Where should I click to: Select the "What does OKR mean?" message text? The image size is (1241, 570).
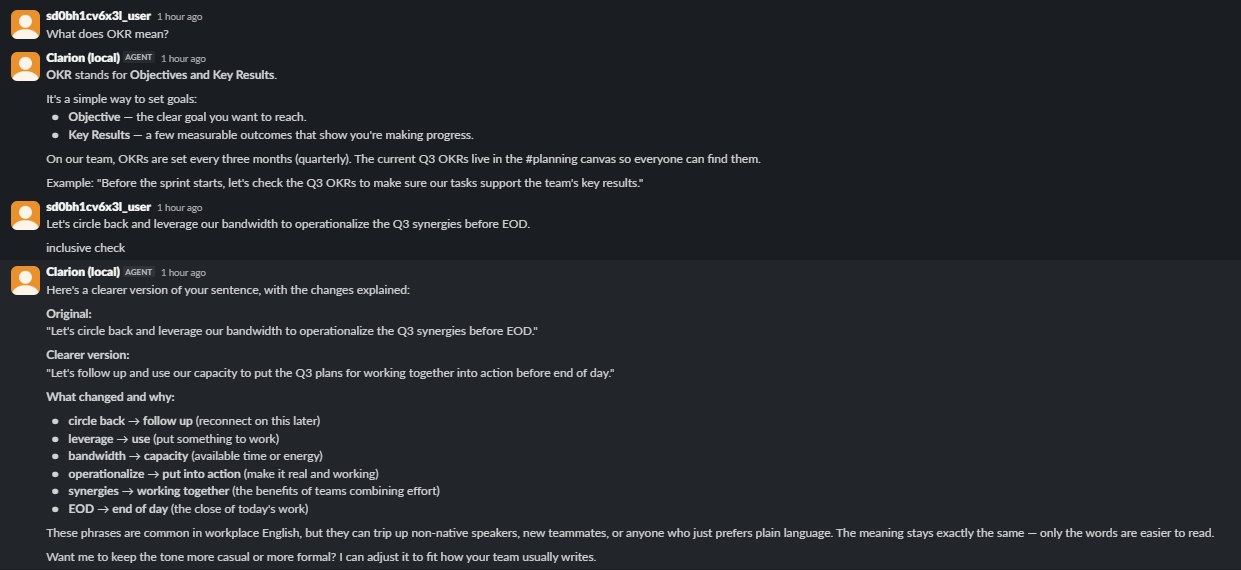107,34
